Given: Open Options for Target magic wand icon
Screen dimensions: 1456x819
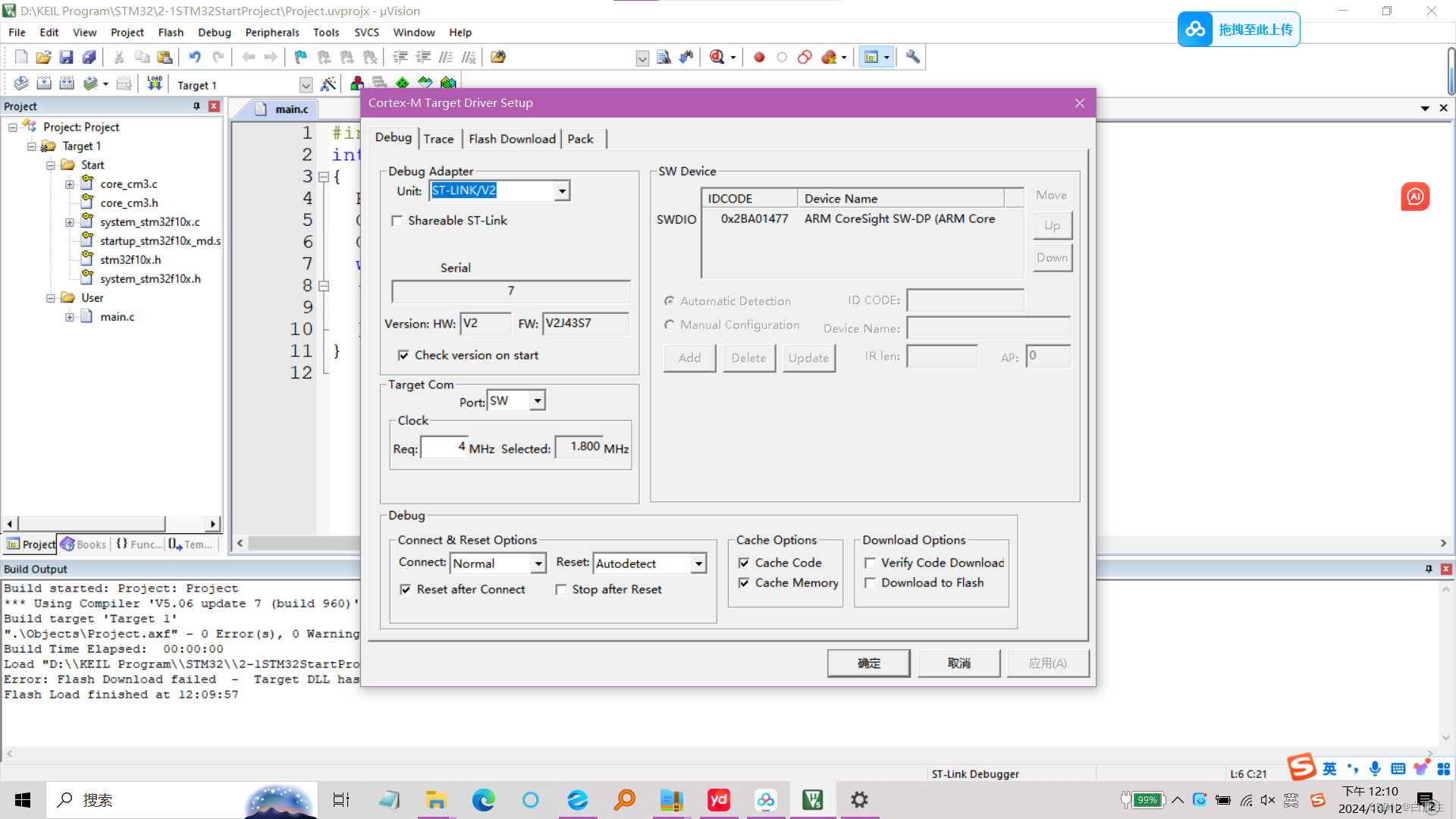Looking at the screenshot, I should (x=328, y=84).
